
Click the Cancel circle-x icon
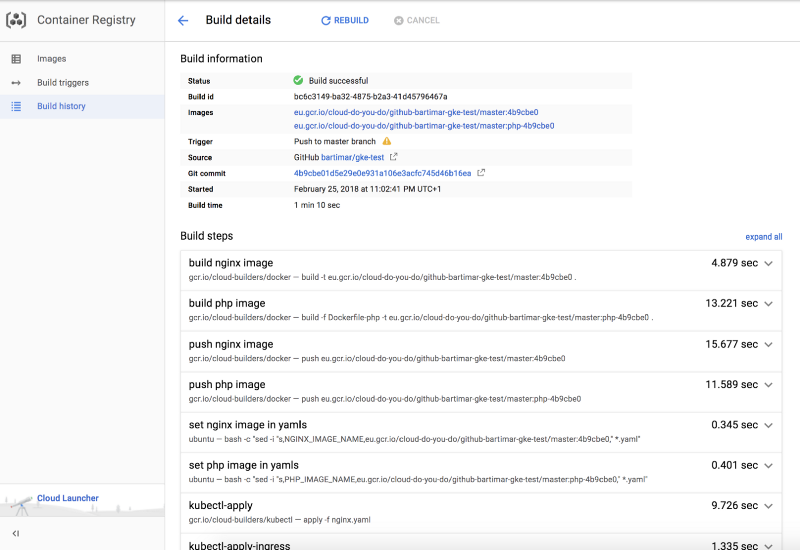point(398,20)
